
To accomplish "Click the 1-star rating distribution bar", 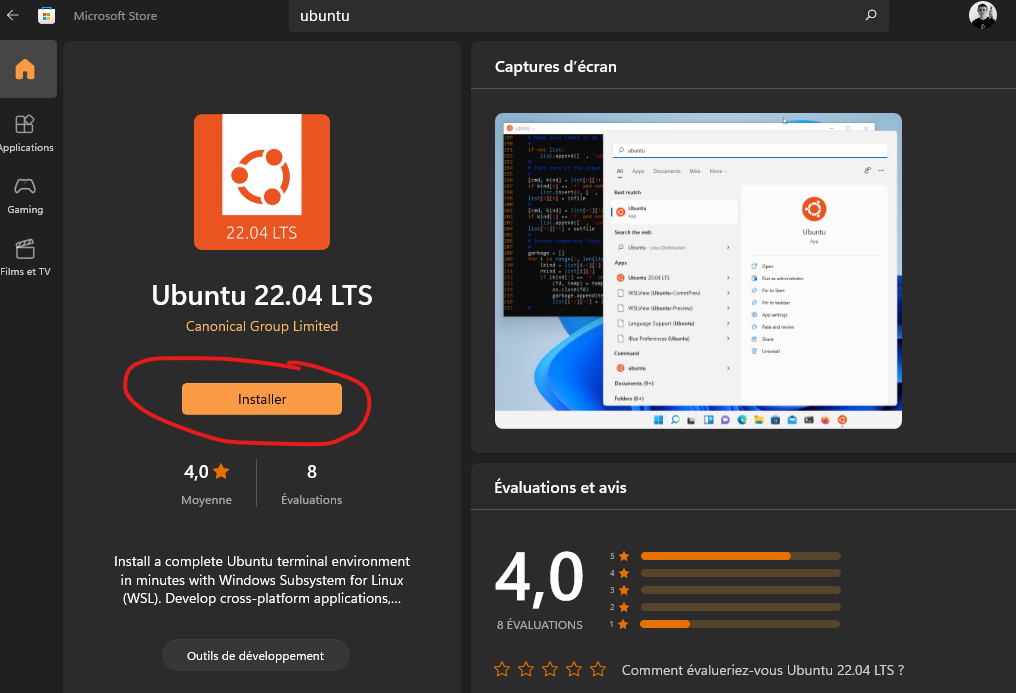I will pyautogui.click(x=740, y=624).
